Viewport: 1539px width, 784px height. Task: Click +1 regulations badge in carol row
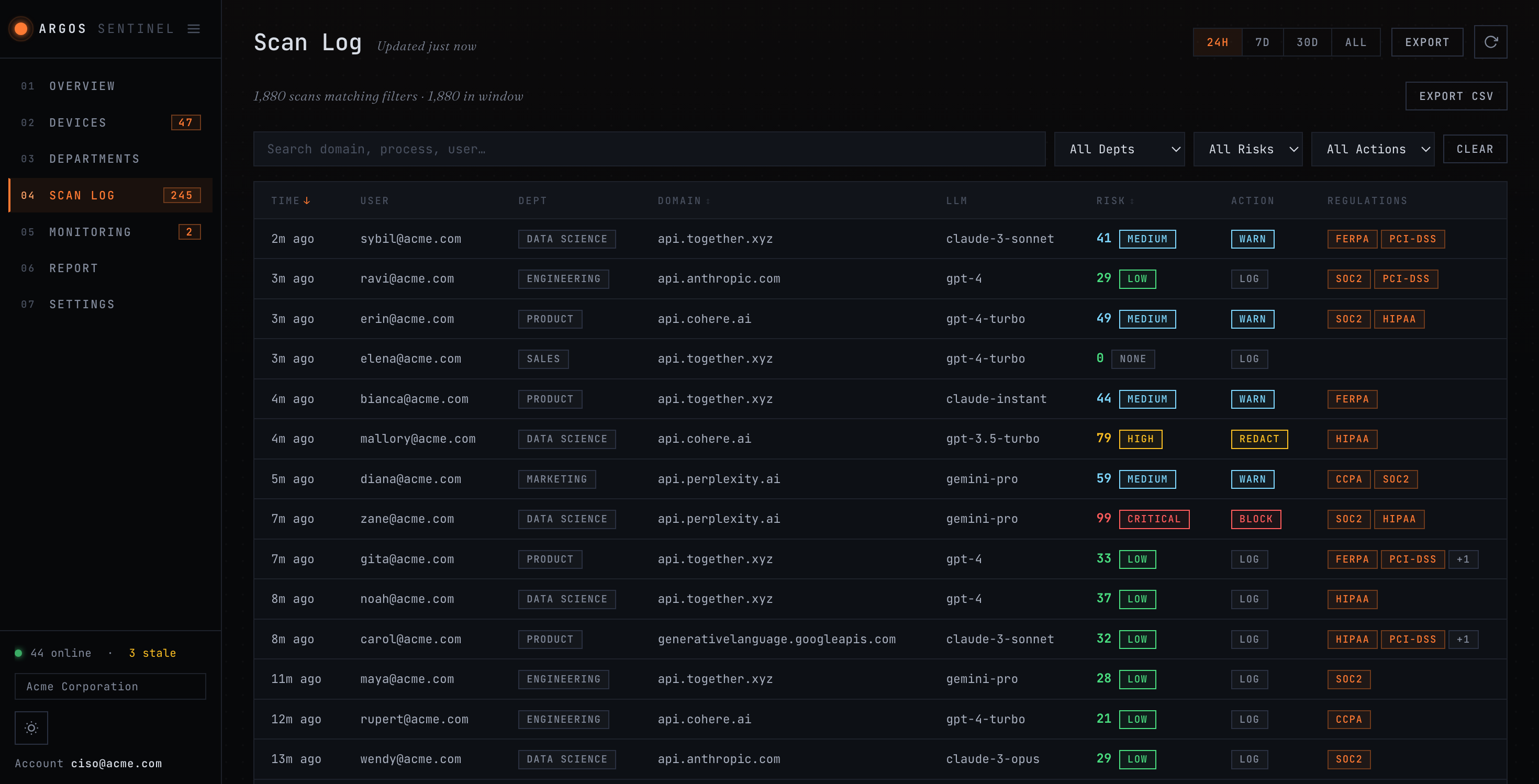[x=1463, y=640]
